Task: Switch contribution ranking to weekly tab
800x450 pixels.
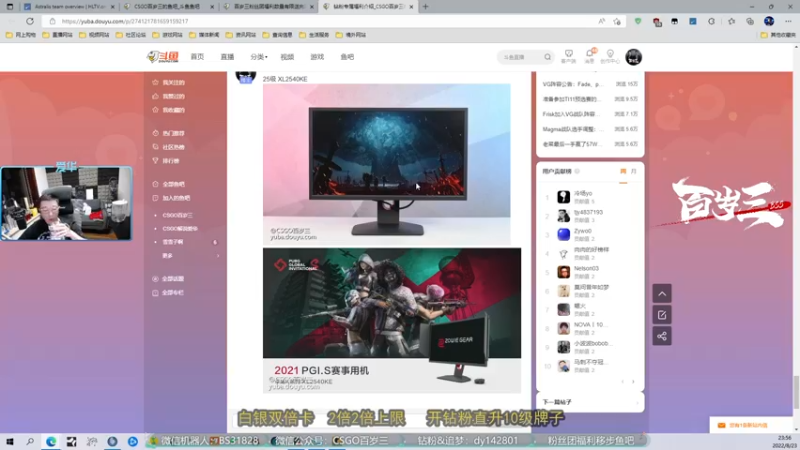Action: click(623, 171)
